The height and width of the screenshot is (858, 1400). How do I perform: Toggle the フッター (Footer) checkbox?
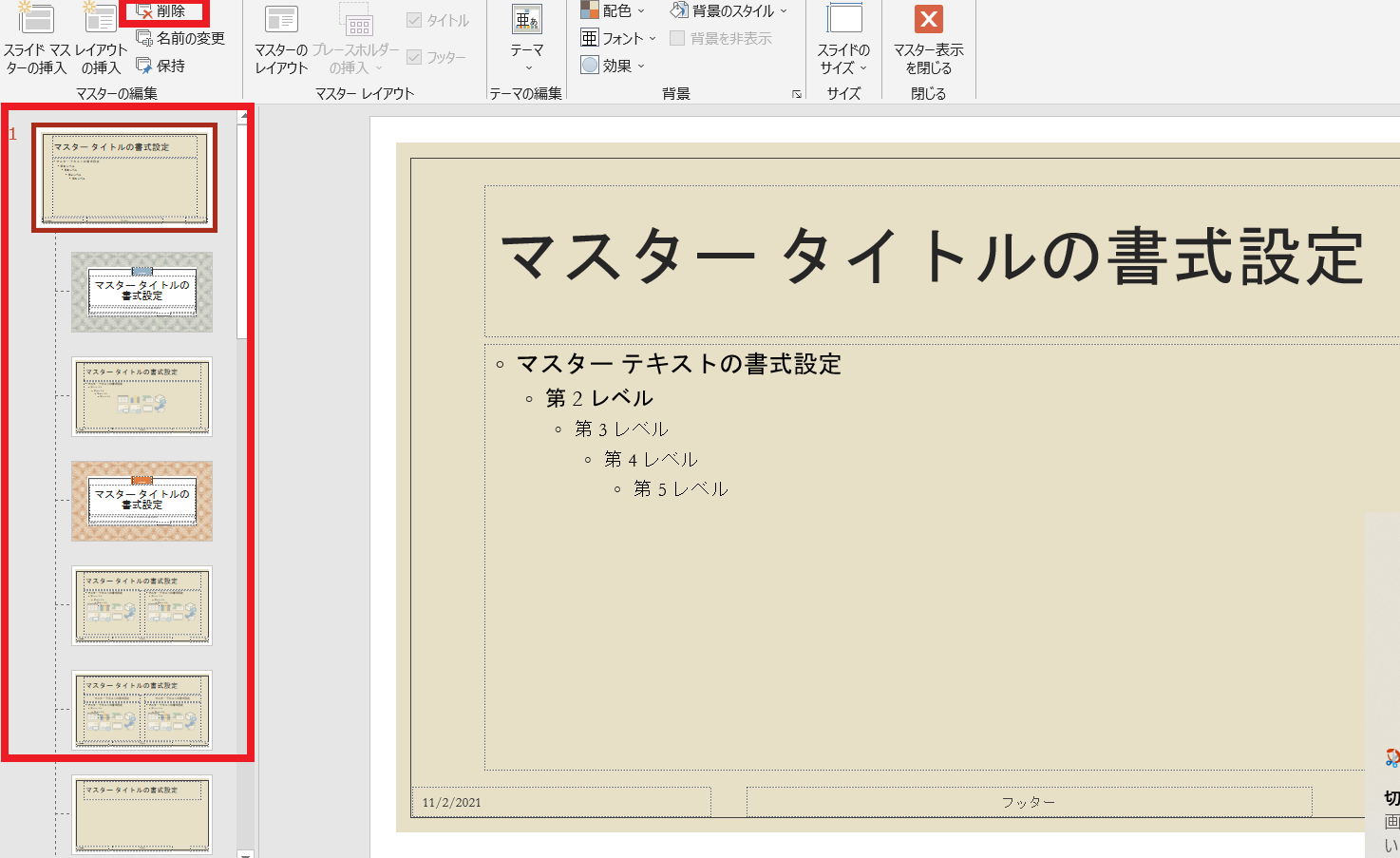click(414, 57)
